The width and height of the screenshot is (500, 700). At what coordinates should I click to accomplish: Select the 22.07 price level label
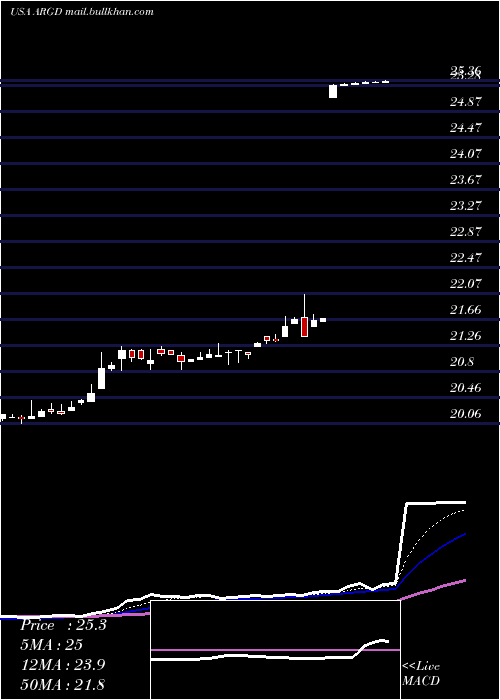pos(466,283)
